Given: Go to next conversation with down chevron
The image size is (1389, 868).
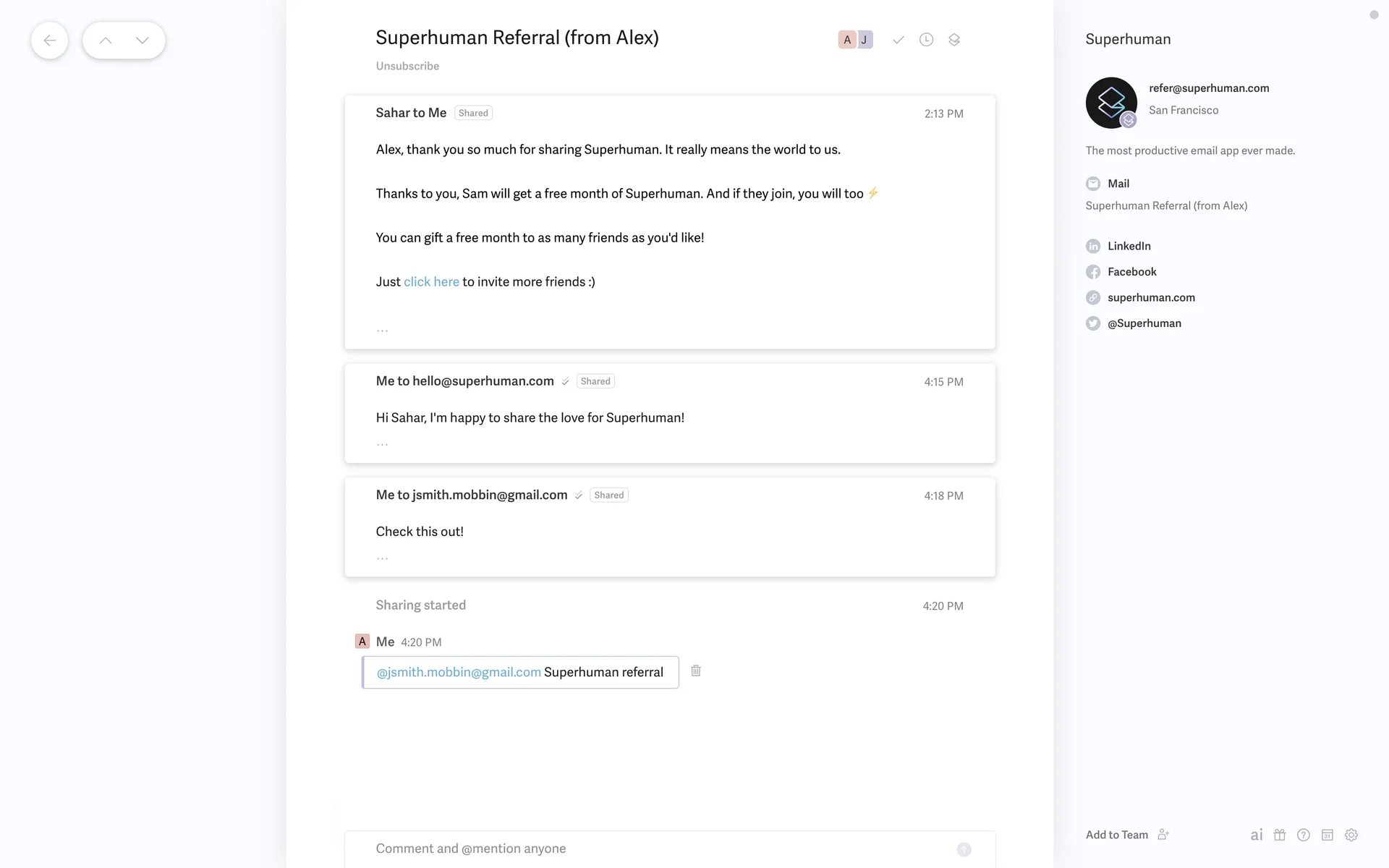Looking at the screenshot, I should pyautogui.click(x=143, y=41).
